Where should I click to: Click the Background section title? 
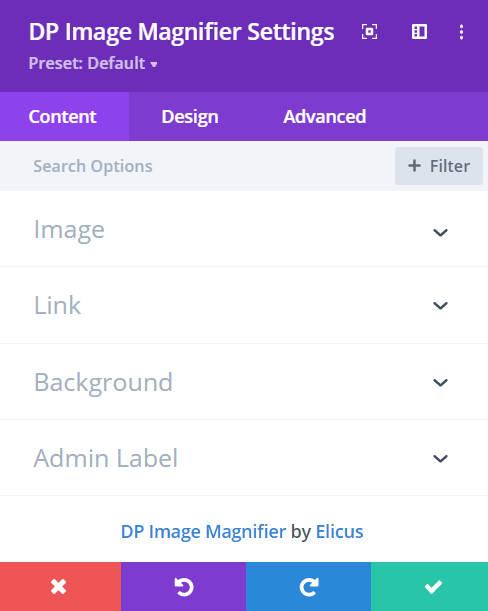pyautogui.click(x=103, y=382)
